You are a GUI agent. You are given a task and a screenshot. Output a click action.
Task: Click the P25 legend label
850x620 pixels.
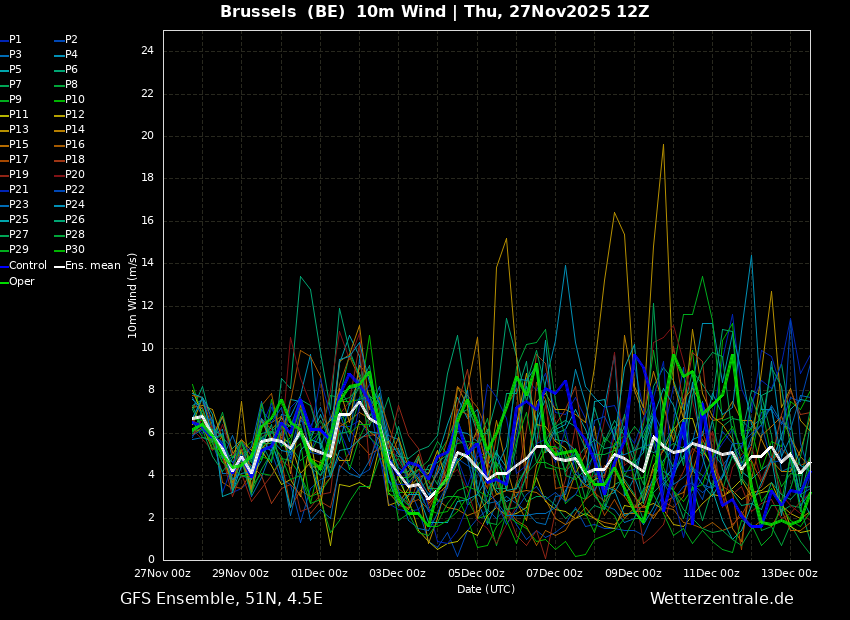[19, 219]
